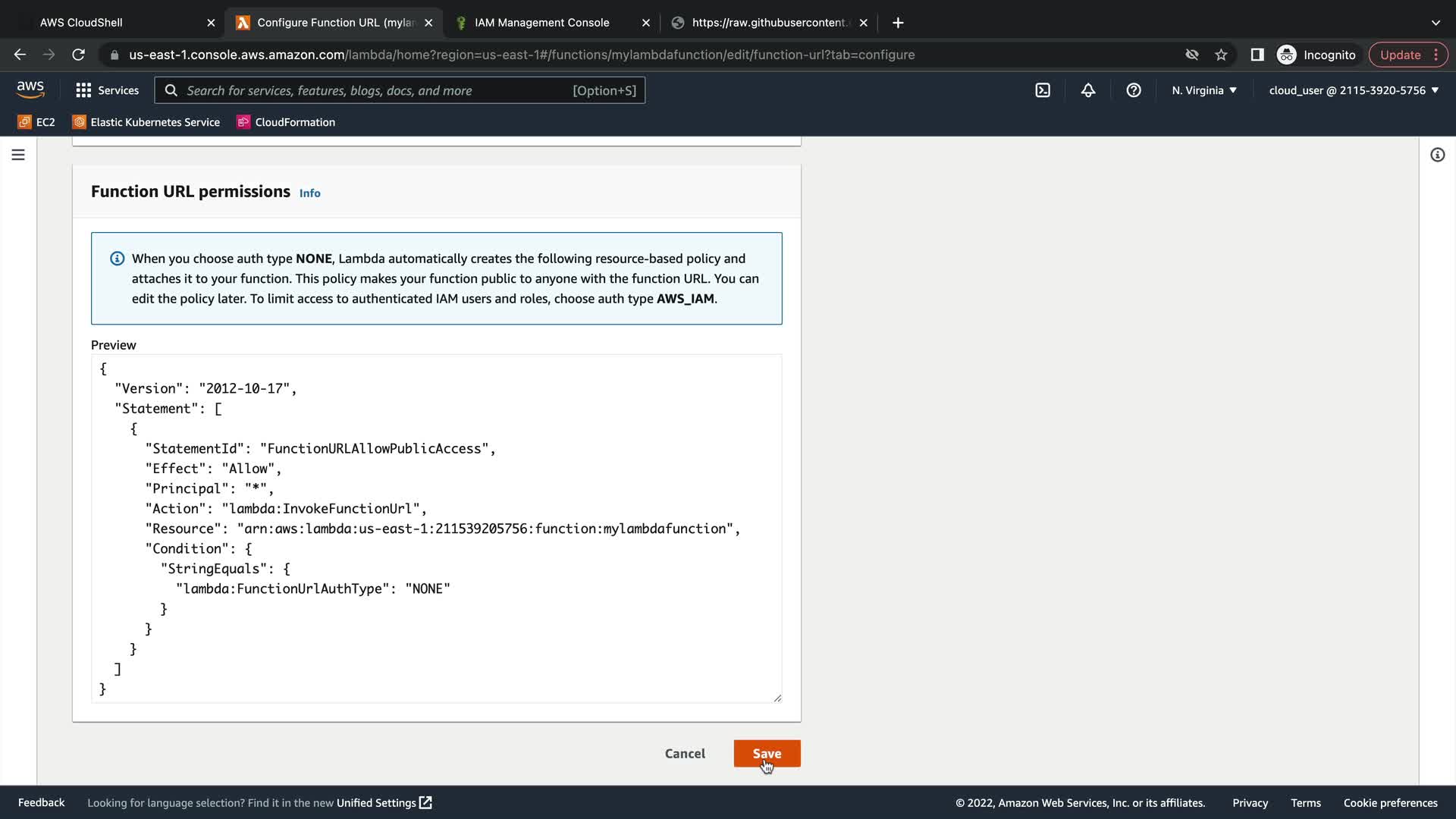The image size is (1456, 819).
Task: Expand the N. Virginia region dropdown
Action: (x=1204, y=90)
